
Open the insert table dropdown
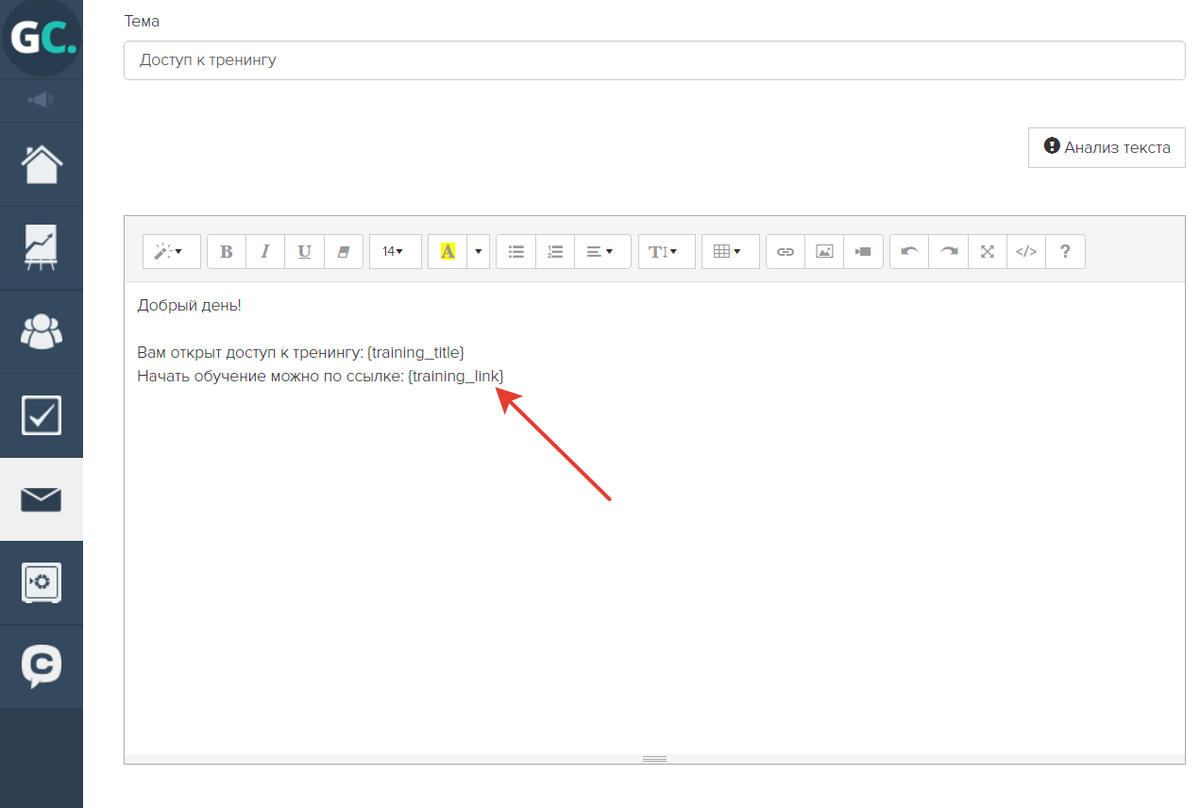(730, 252)
